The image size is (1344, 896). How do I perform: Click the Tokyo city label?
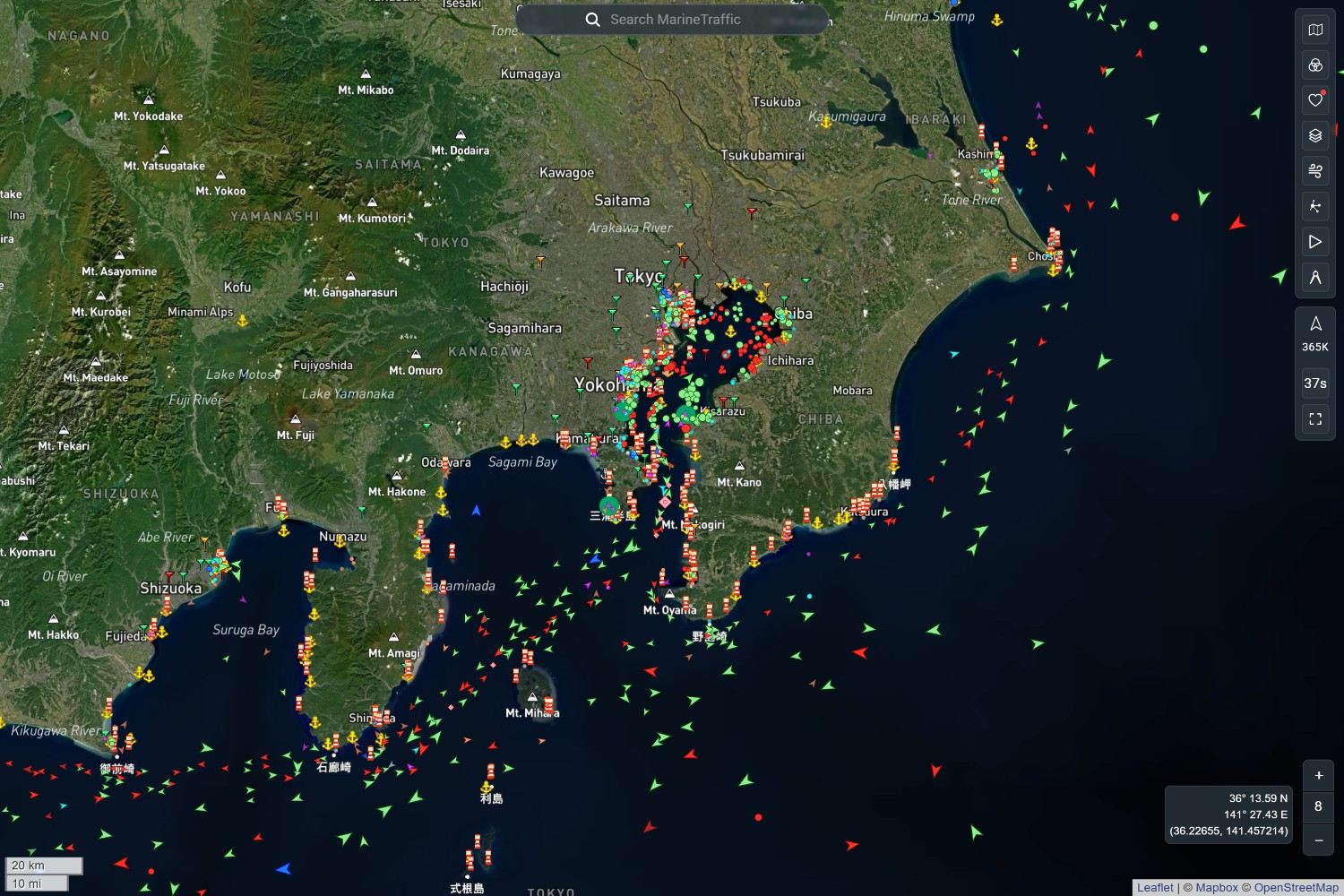point(639,276)
